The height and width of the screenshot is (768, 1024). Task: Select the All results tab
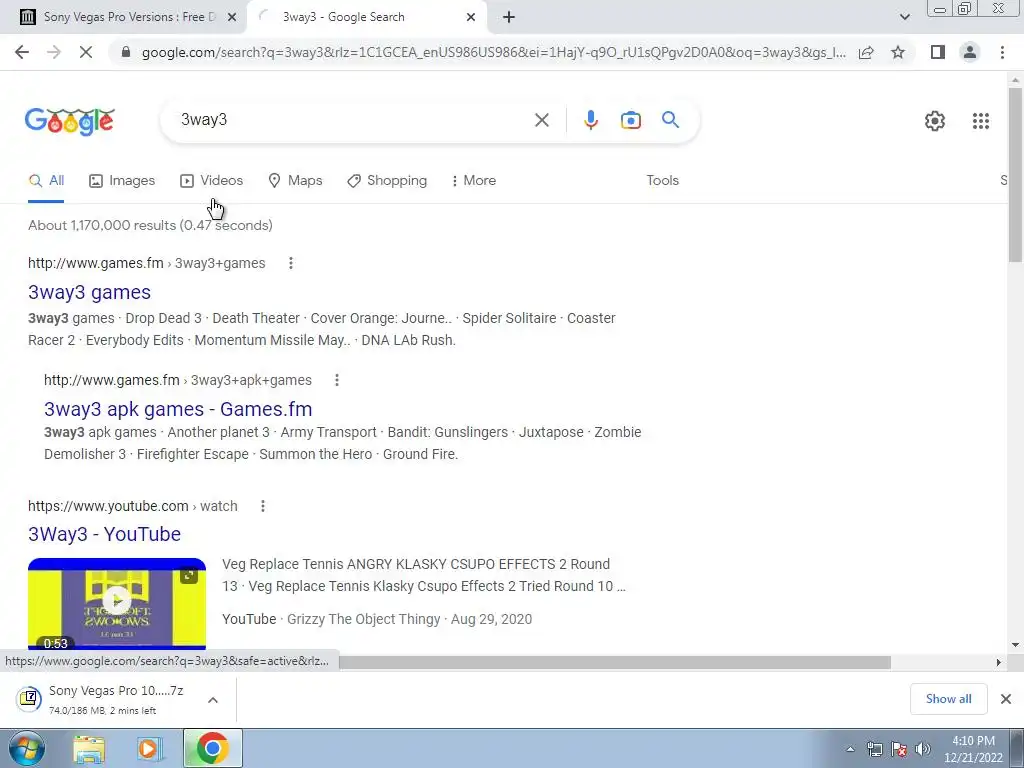pos(46,181)
